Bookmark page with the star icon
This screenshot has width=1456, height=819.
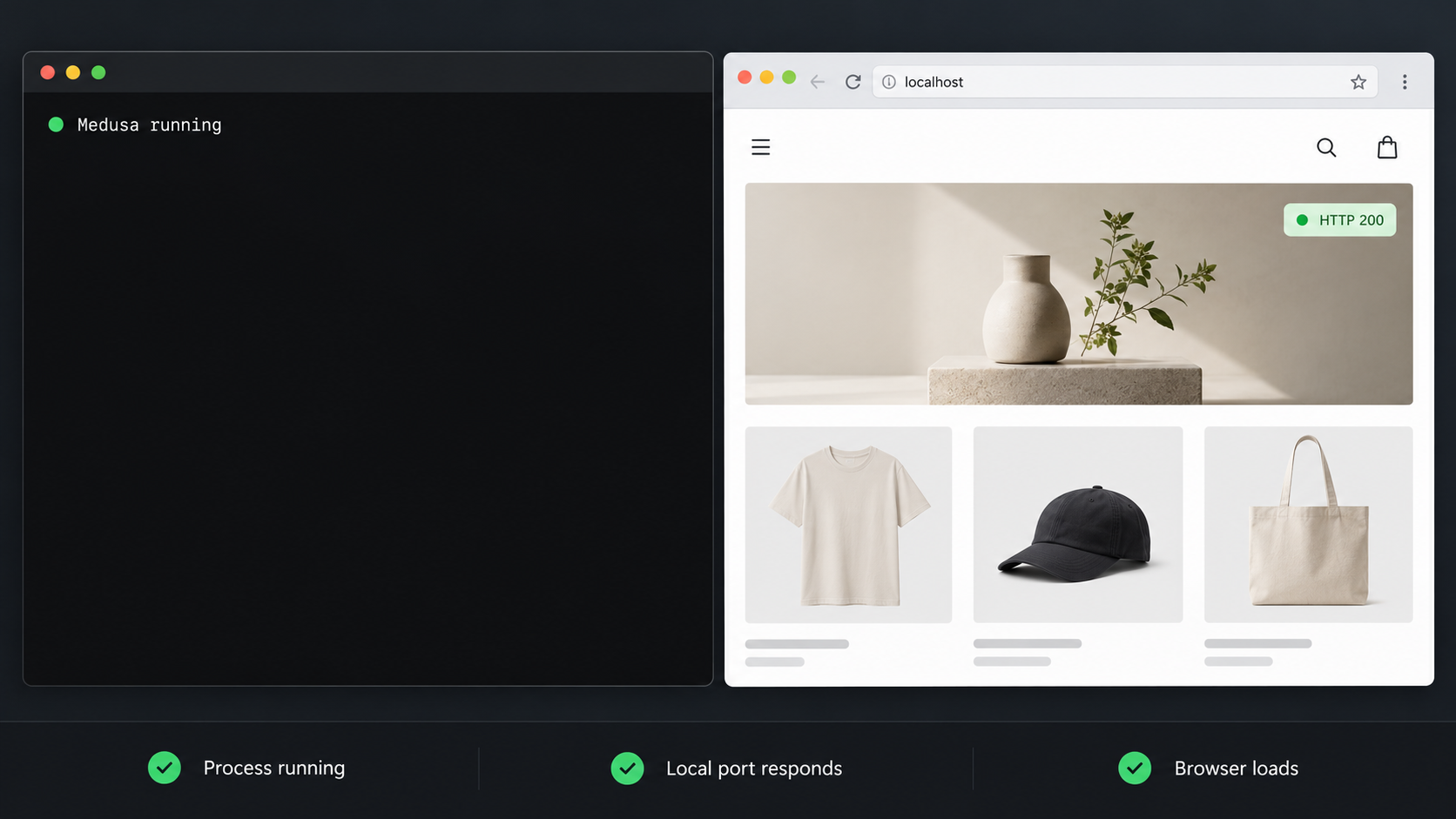(x=1358, y=82)
